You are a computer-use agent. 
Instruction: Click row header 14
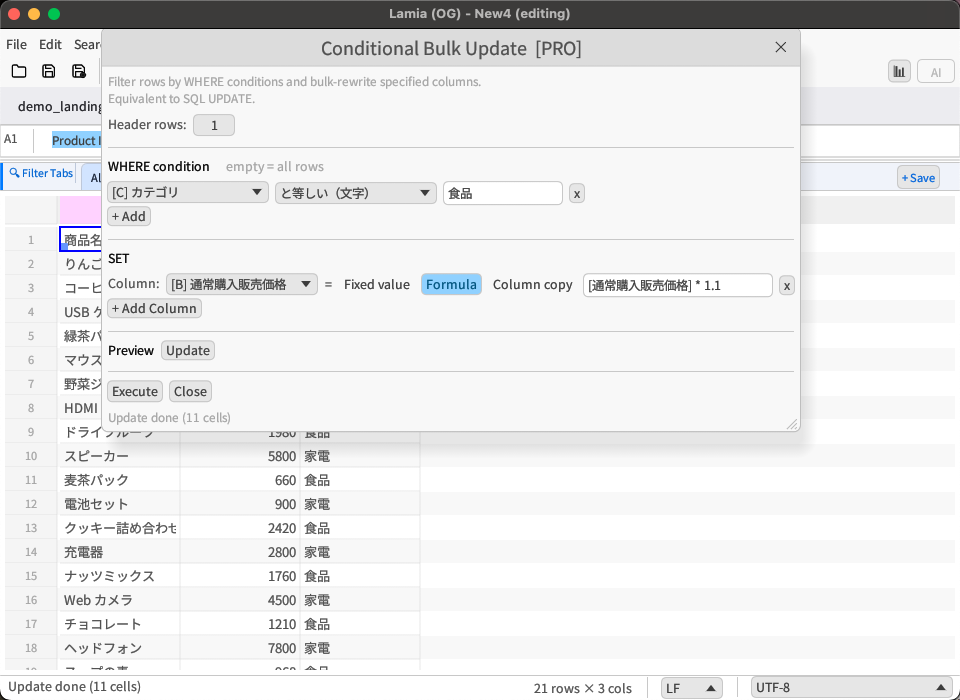[31, 552]
